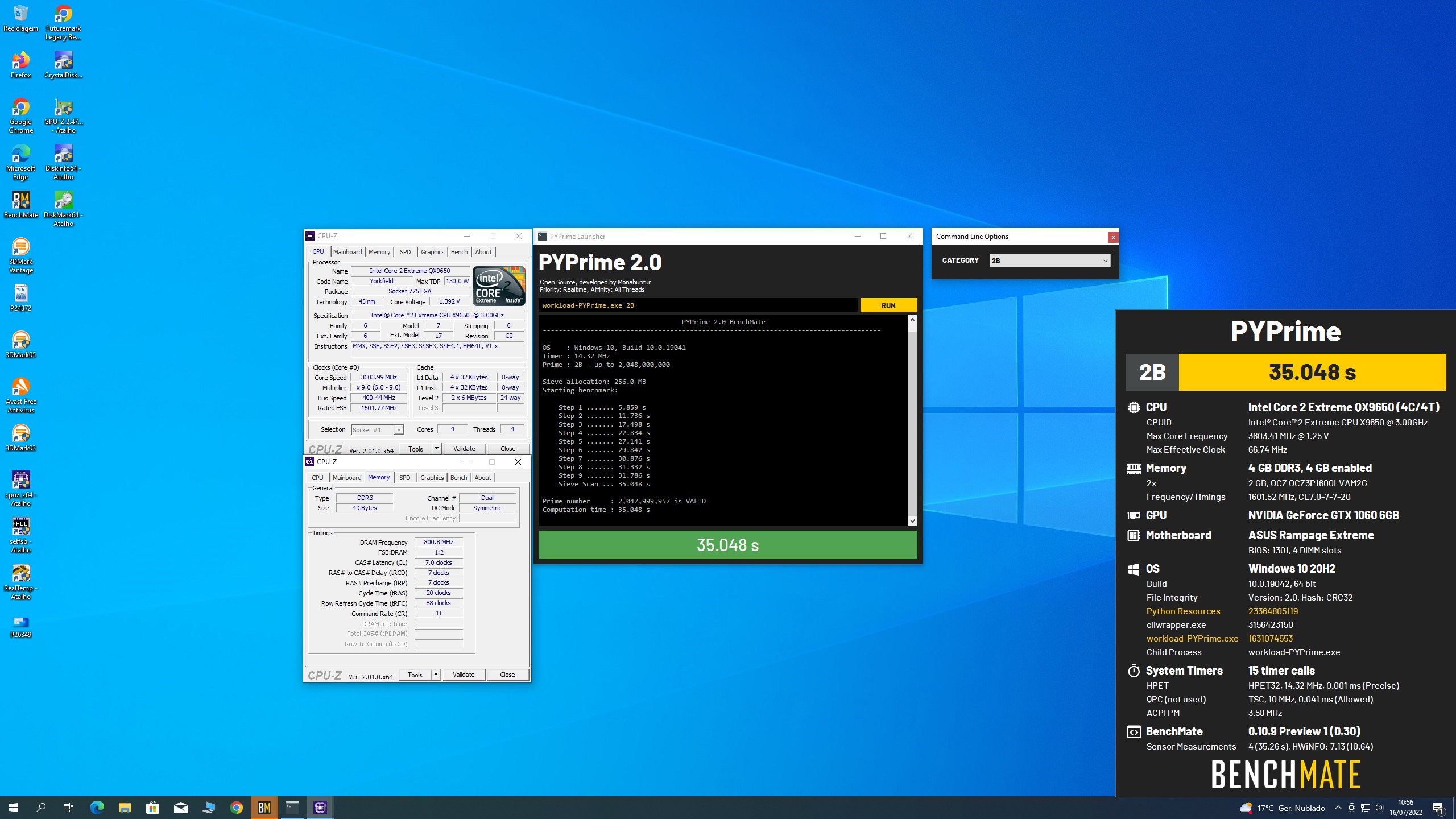Click Close button in upper CPU-Z window
This screenshot has width=1456, height=819.
pos(508,449)
